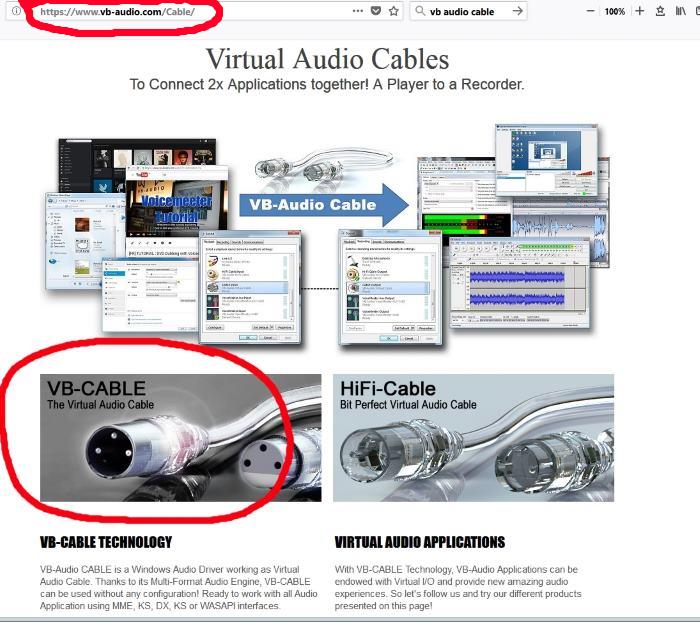700x622 pixels.
Task: Click the blue VB-Audio Cable arrow graphic
Action: (x=324, y=205)
